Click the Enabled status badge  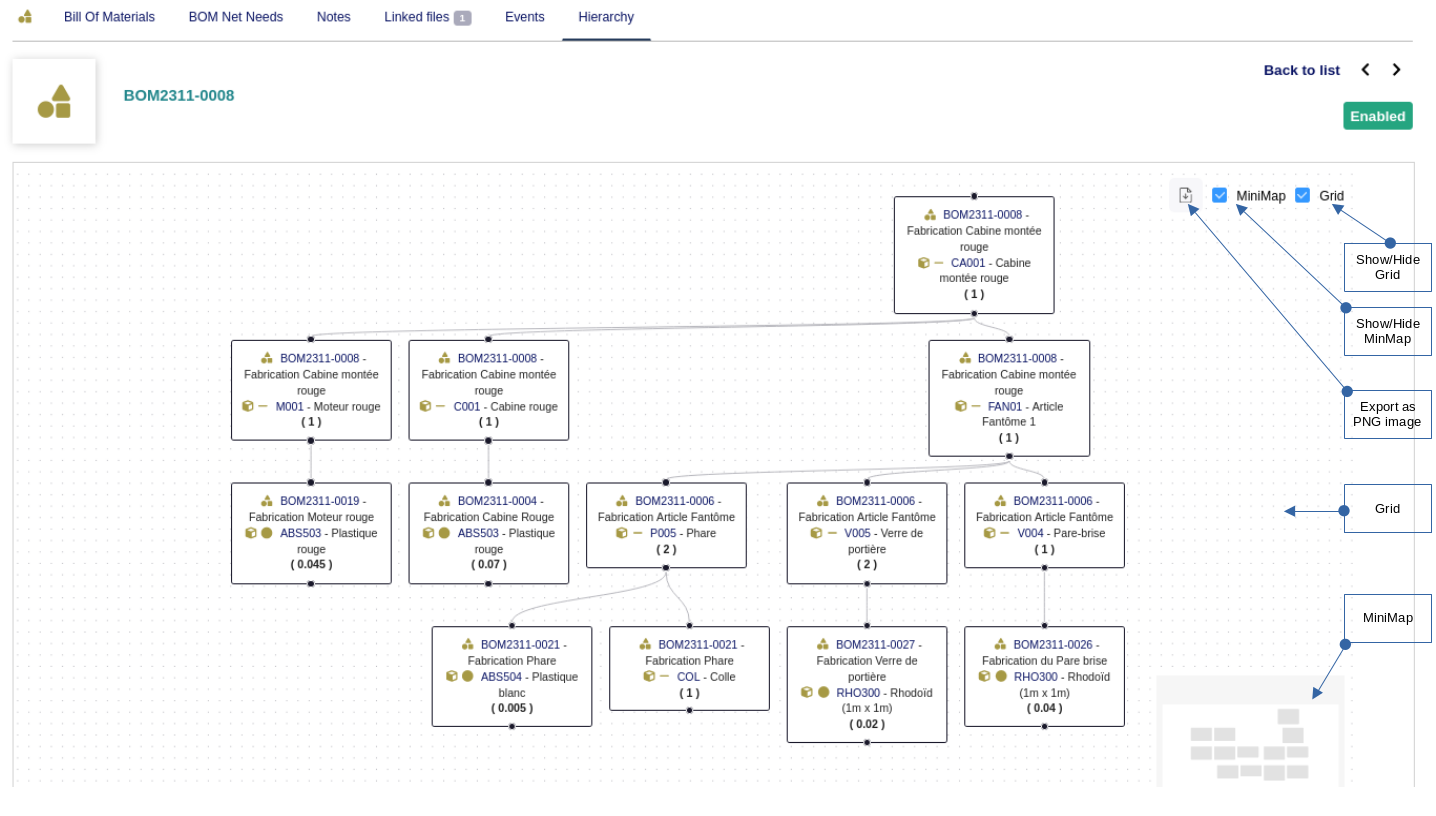(x=1377, y=116)
